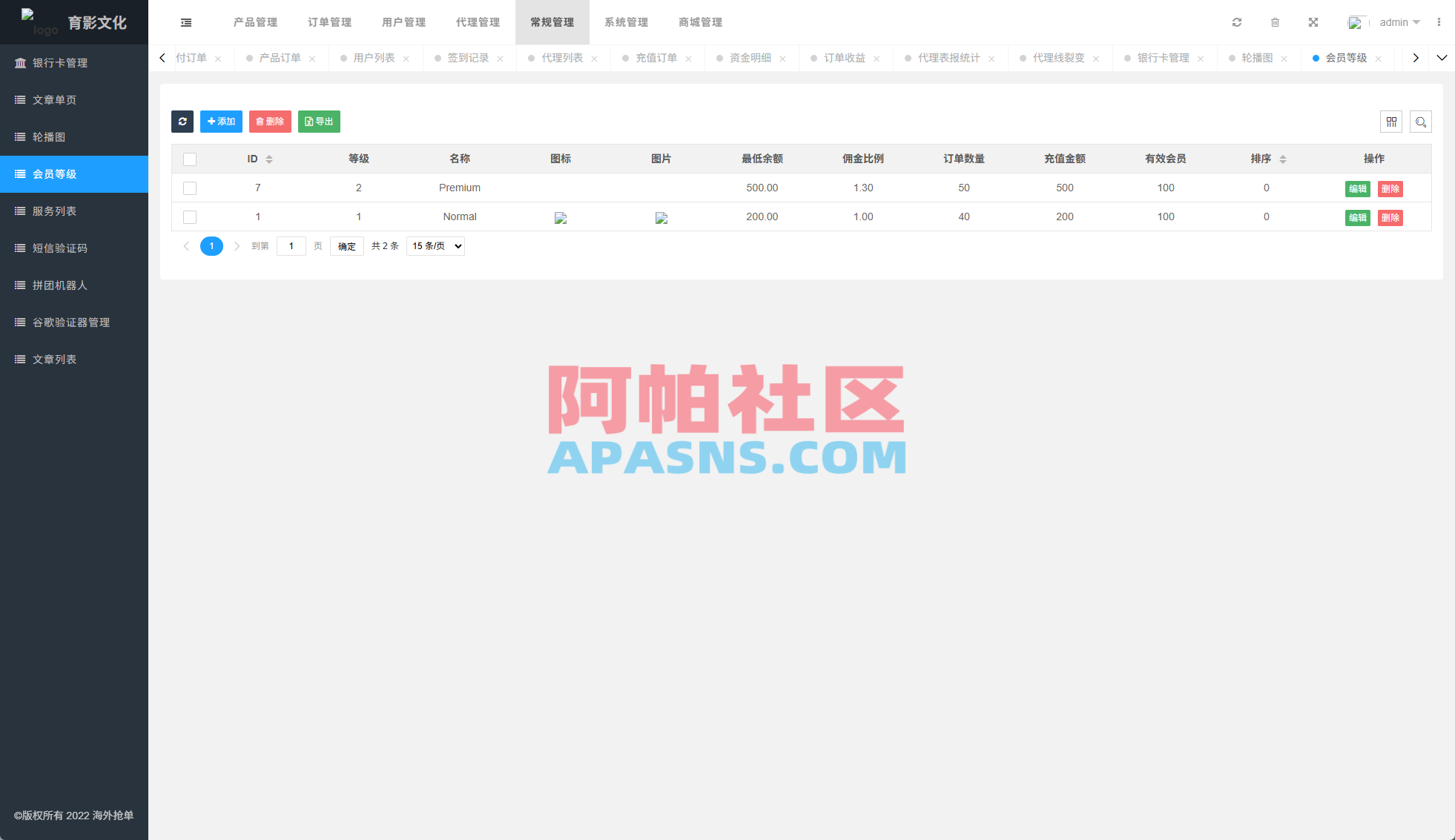
Task: Open the 轮播图 tab
Action: (1258, 58)
